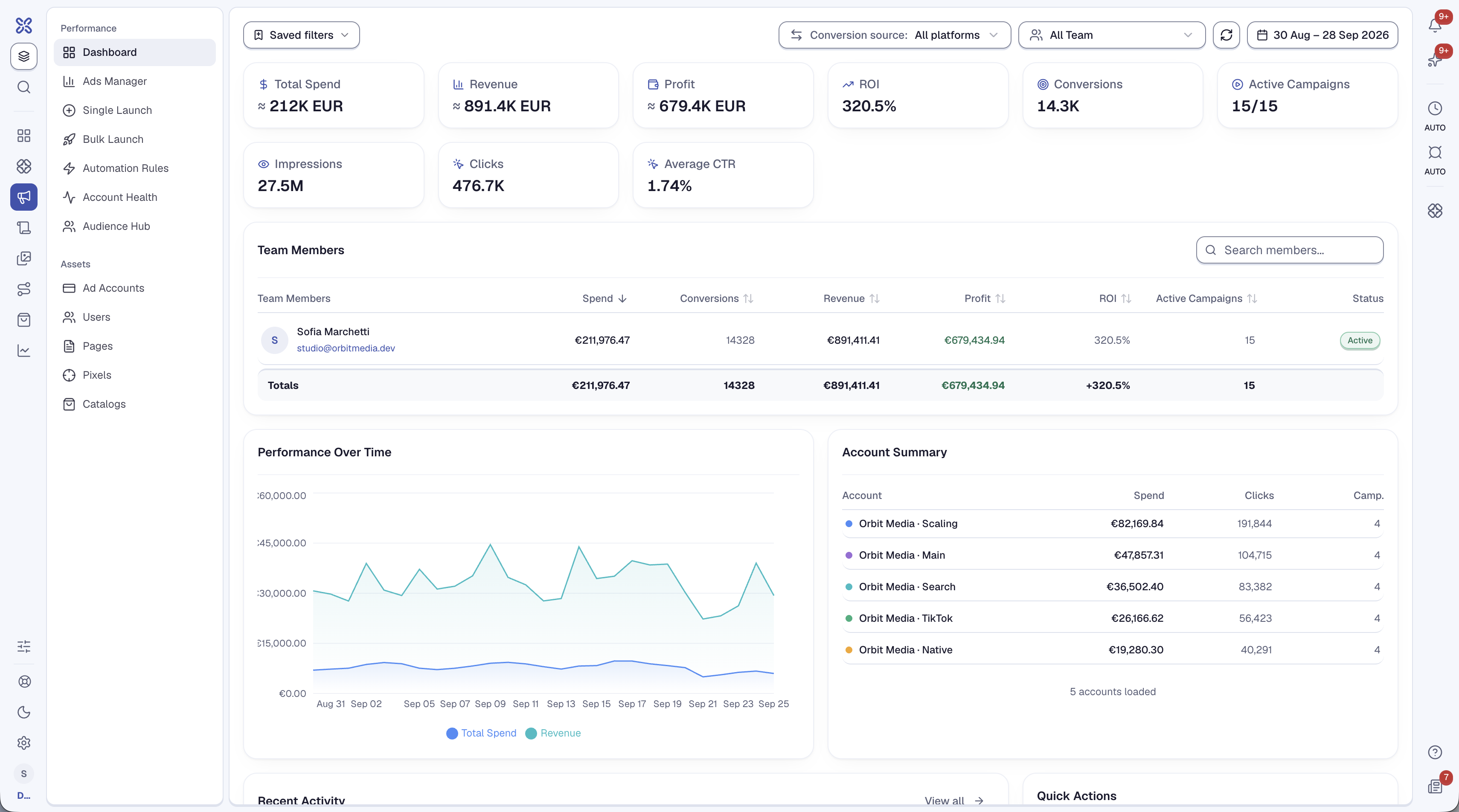Click Sofia Marchetti member name
Viewport: 1459px width, 812px height.
(x=333, y=332)
